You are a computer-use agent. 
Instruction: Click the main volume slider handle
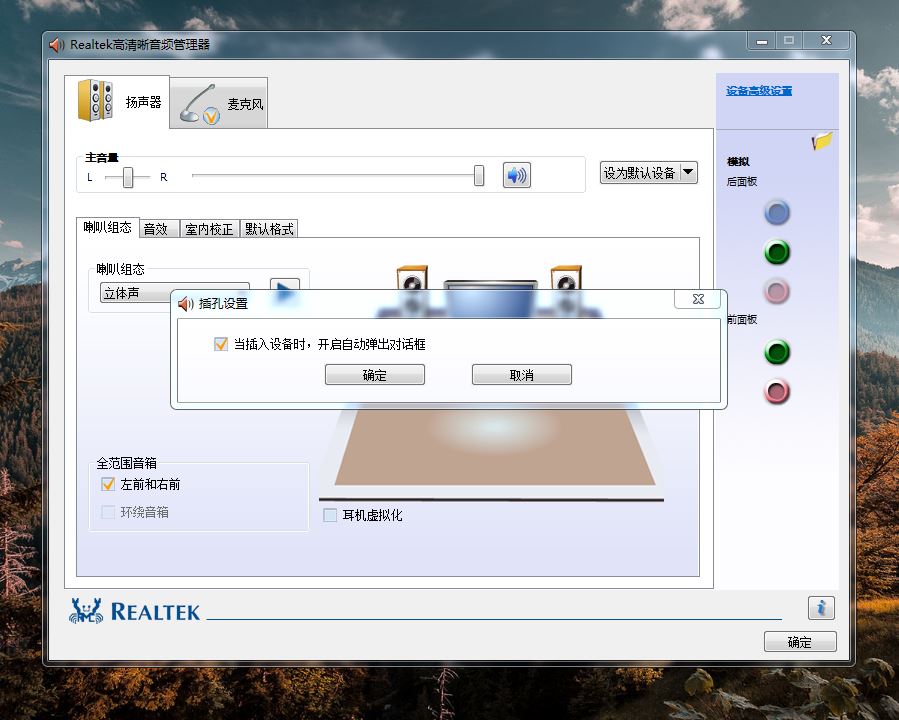[479, 175]
